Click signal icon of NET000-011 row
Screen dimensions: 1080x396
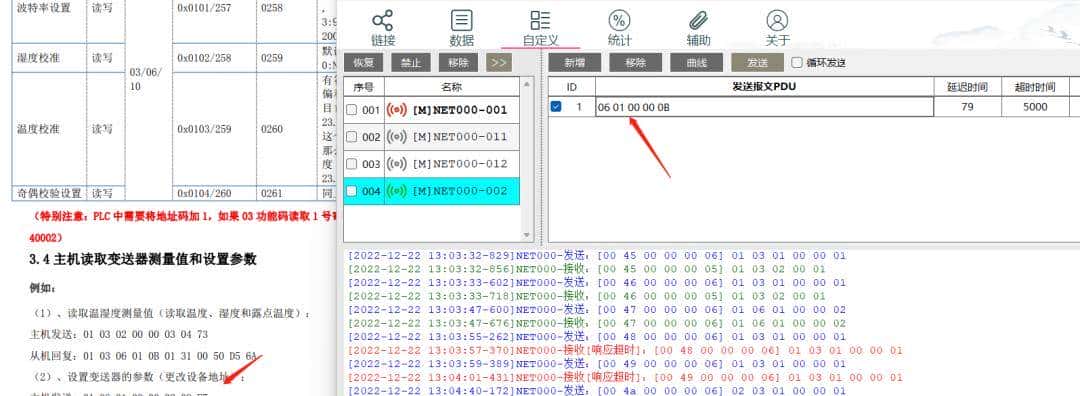[397, 137]
